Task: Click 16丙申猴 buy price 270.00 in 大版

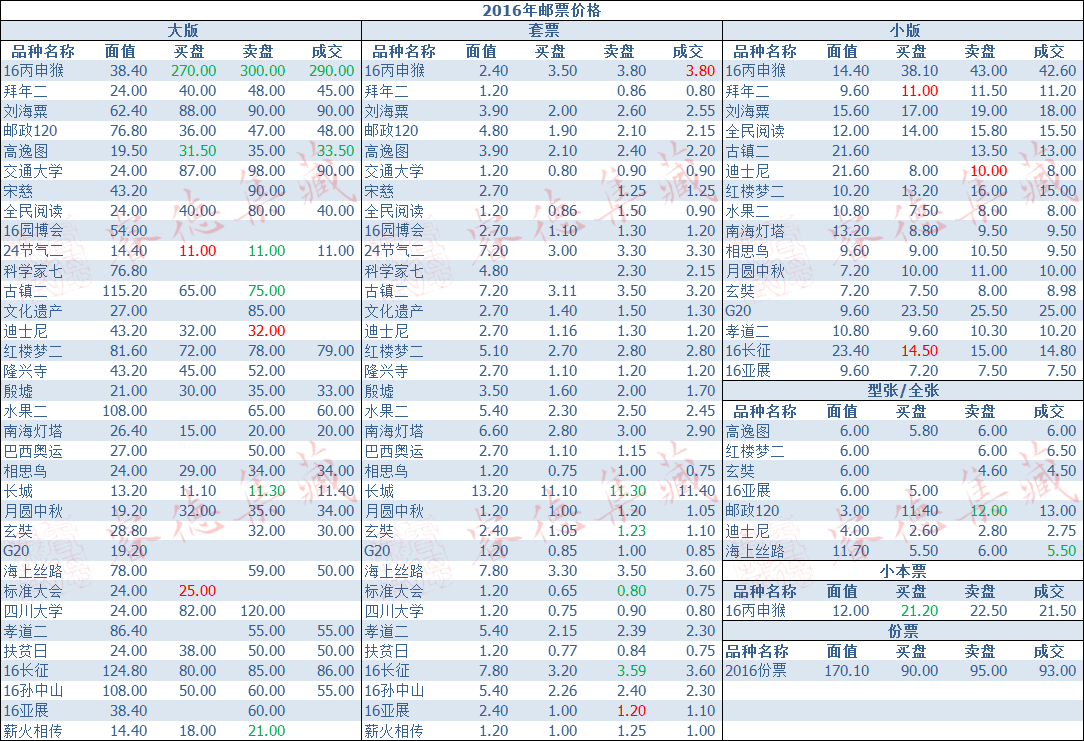Action: (x=194, y=71)
